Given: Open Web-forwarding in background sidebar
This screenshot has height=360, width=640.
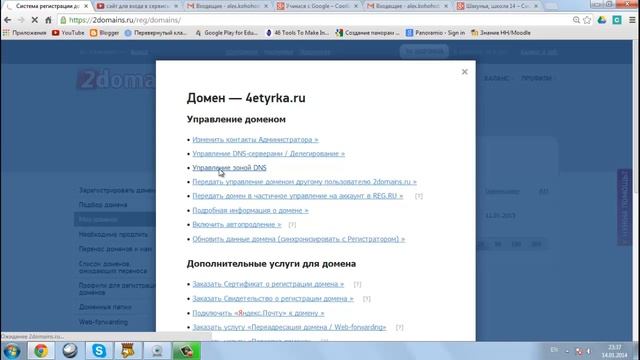Looking at the screenshot, I should (x=103, y=322).
